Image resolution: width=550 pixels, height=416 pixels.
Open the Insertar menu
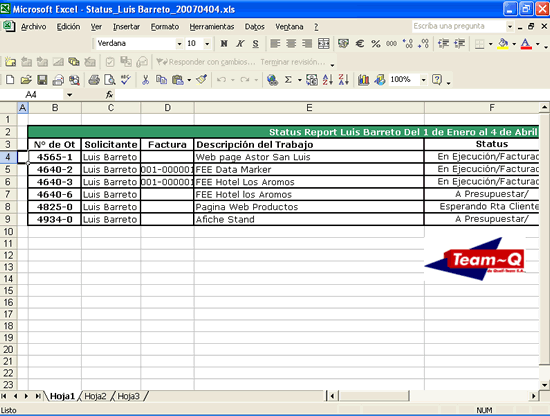click(126, 27)
